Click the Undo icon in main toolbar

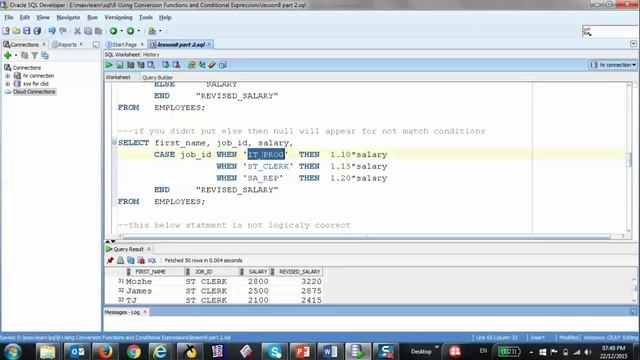click(x=52, y=31)
